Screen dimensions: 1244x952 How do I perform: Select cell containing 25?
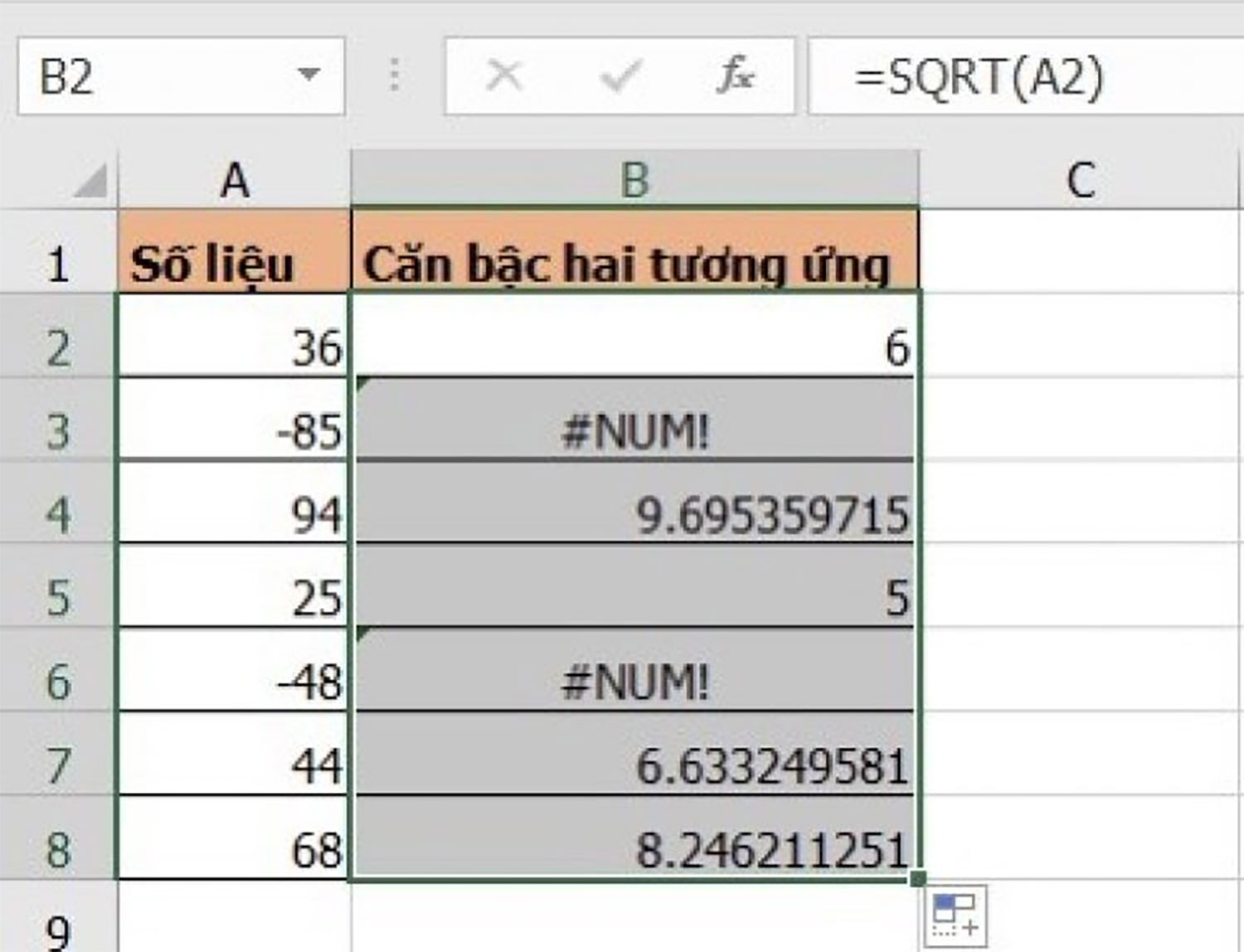click(234, 586)
